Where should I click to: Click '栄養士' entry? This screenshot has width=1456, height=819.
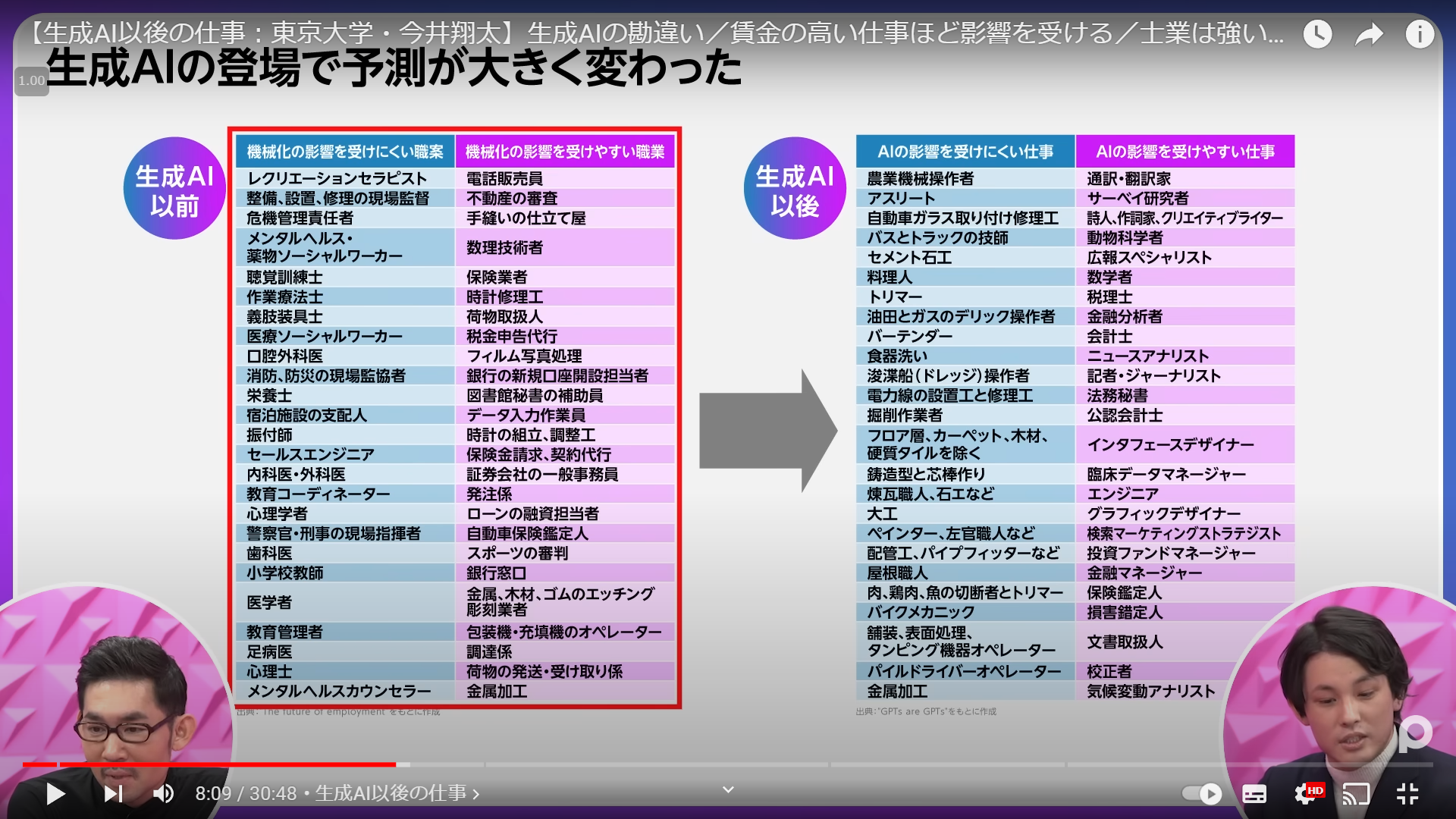[x=269, y=395]
